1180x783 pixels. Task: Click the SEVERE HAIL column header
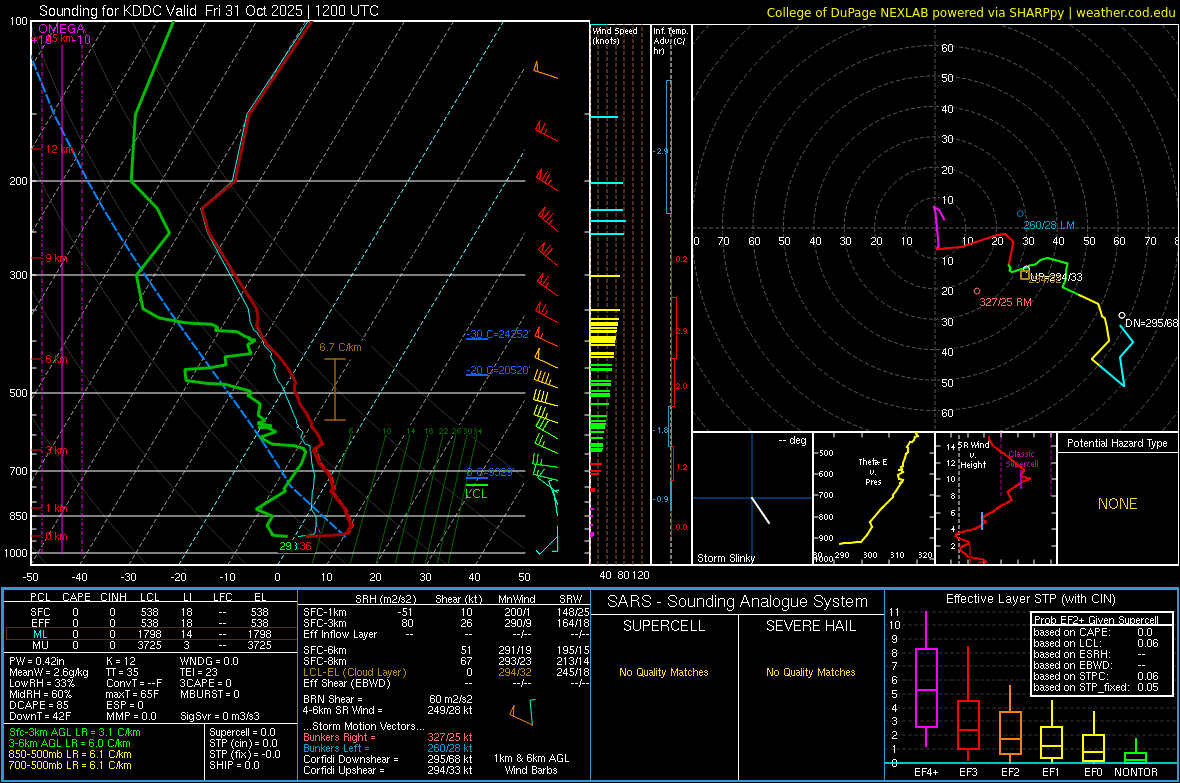tap(810, 626)
